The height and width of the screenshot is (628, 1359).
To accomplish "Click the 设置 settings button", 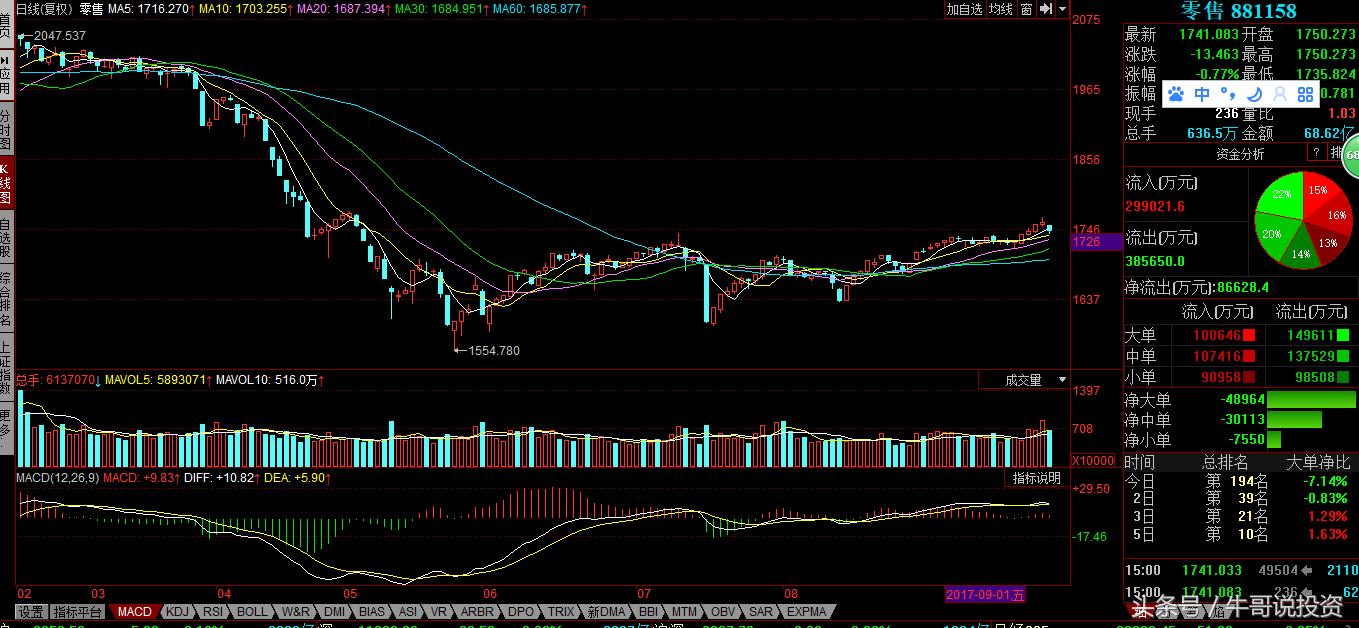I will [x=31, y=611].
